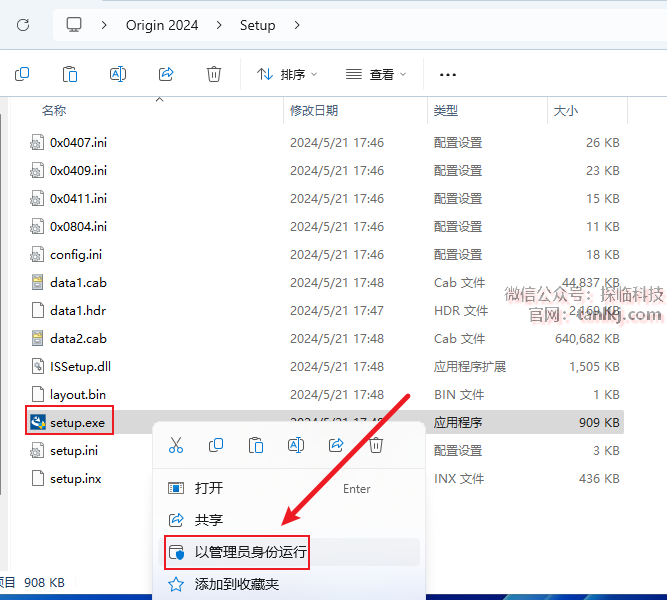Click the data2.cab file icon
This screenshot has width=667, height=600.
(x=38, y=338)
